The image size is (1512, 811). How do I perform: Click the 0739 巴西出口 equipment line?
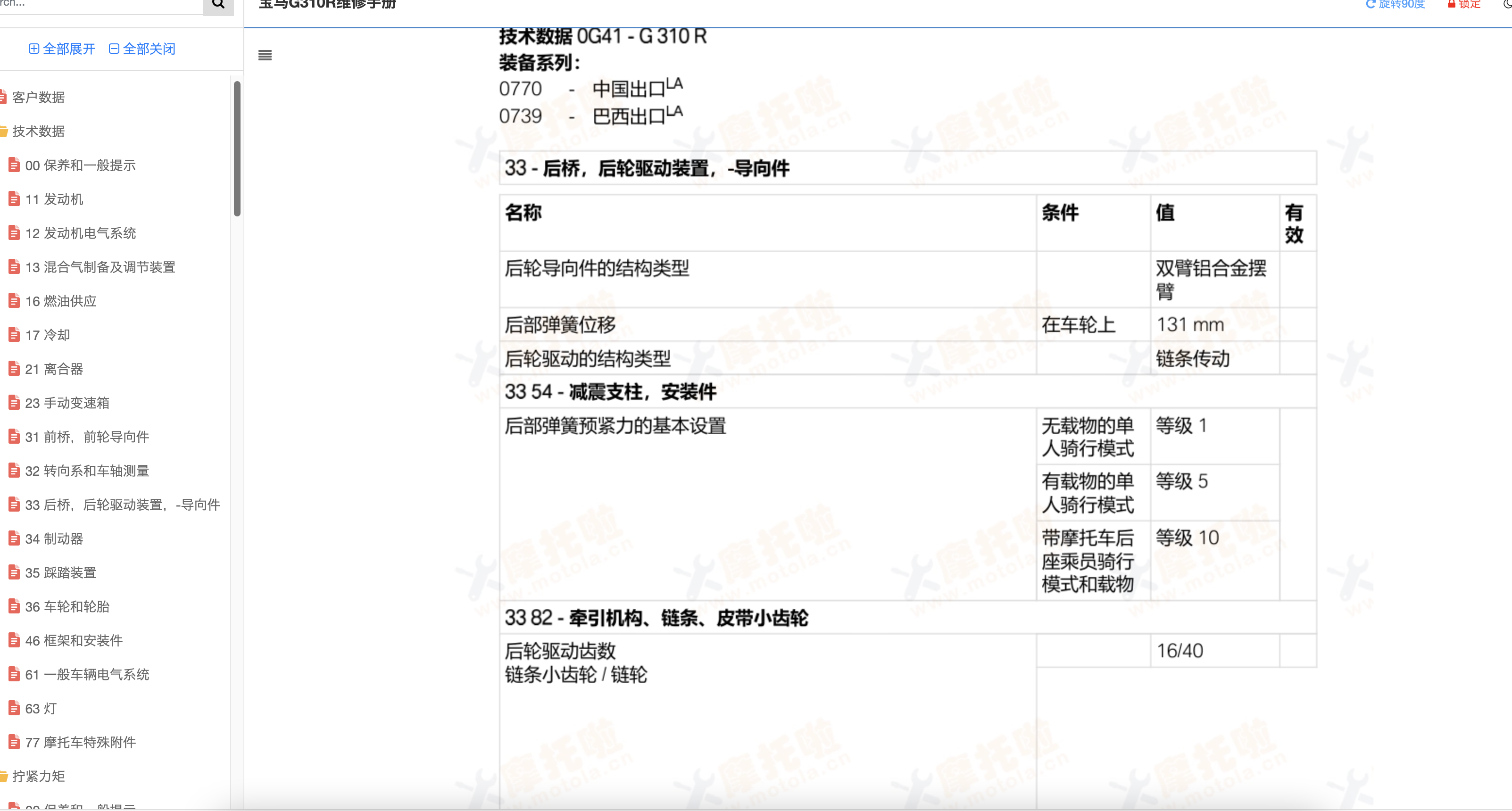590,116
